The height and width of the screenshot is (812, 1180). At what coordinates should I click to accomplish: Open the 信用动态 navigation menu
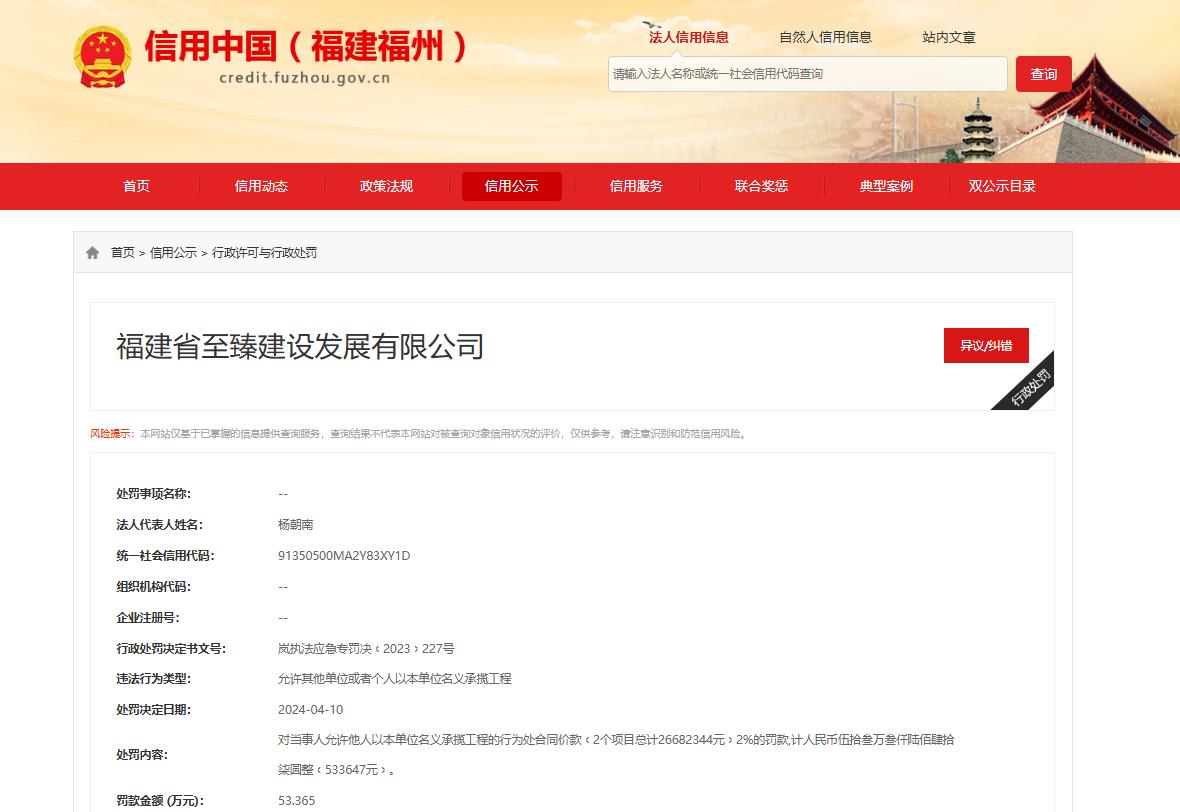(261, 186)
